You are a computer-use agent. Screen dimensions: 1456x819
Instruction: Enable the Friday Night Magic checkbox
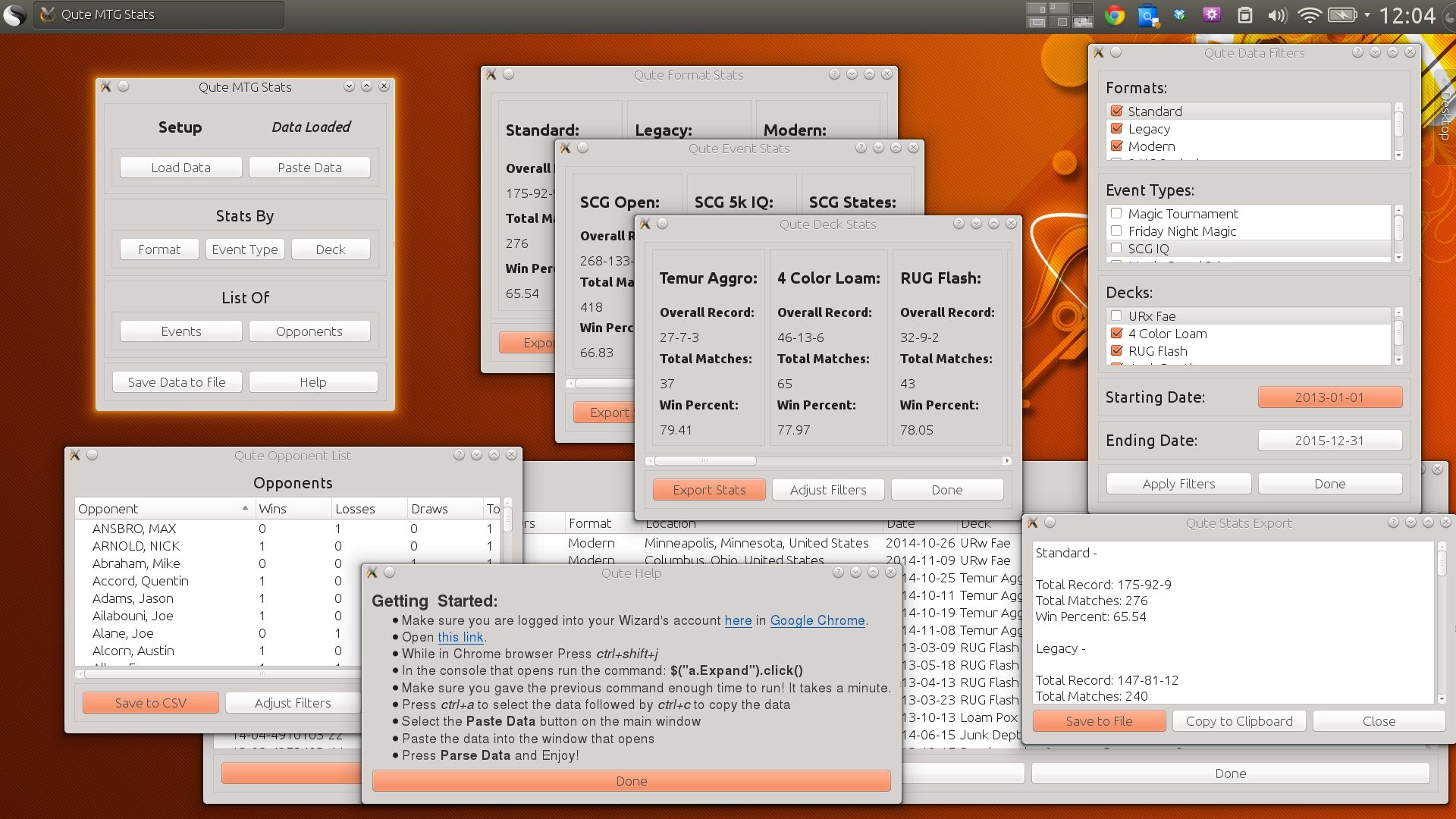(x=1116, y=231)
